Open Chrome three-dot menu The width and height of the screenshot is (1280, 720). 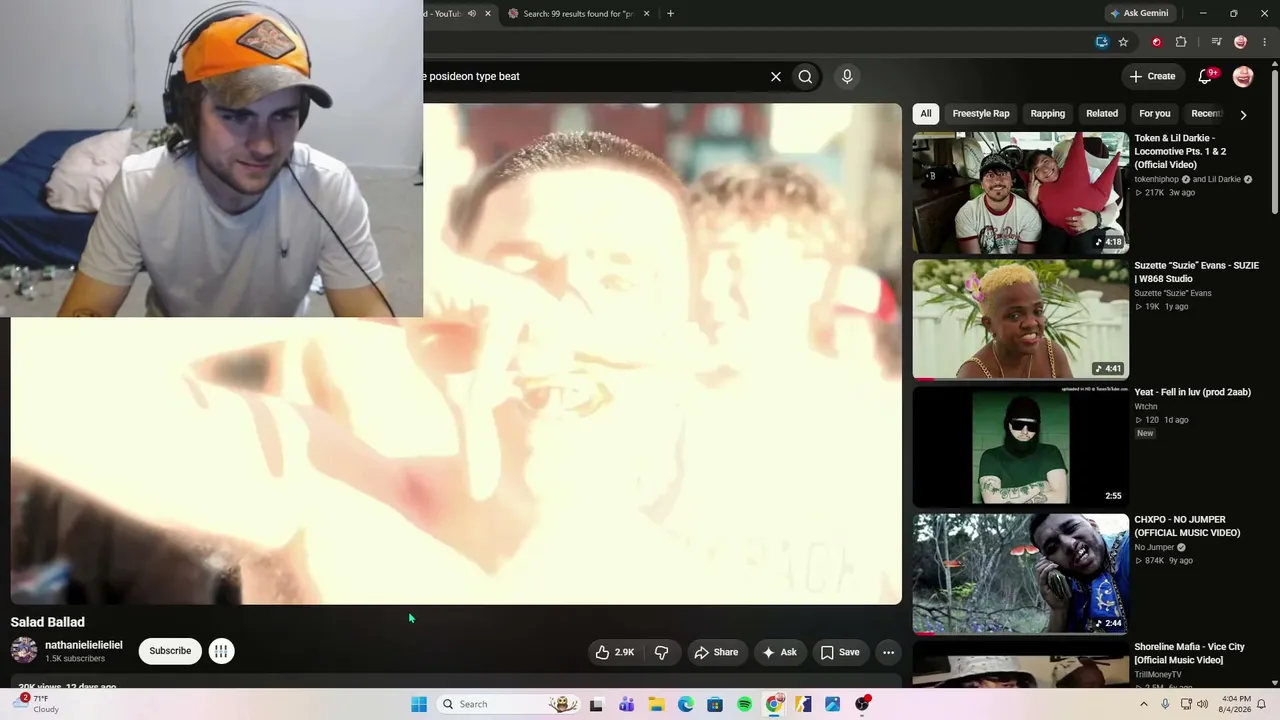[1265, 42]
